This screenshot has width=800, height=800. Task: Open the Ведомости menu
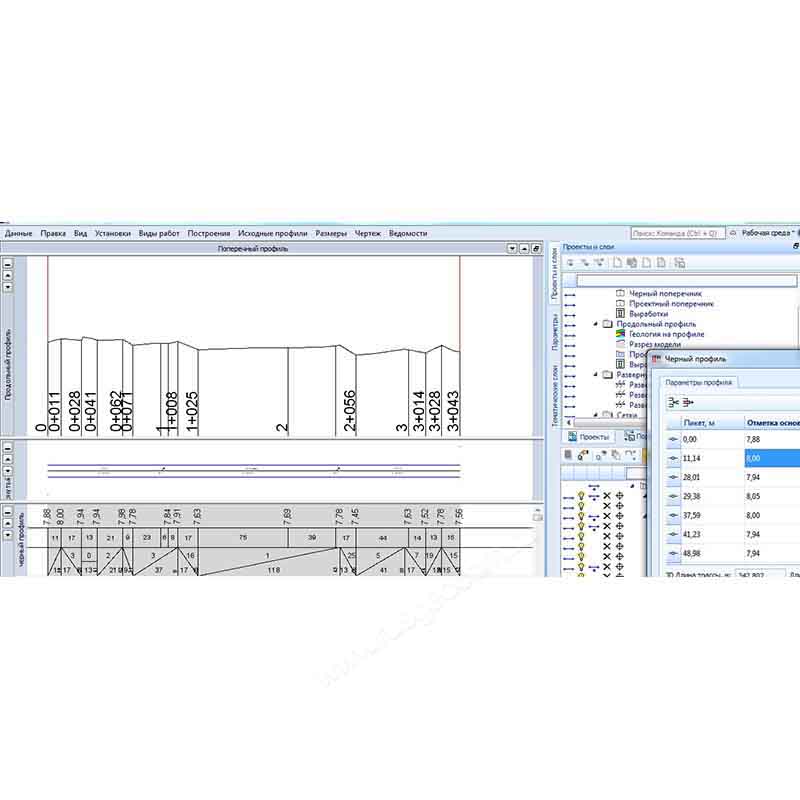point(408,233)
